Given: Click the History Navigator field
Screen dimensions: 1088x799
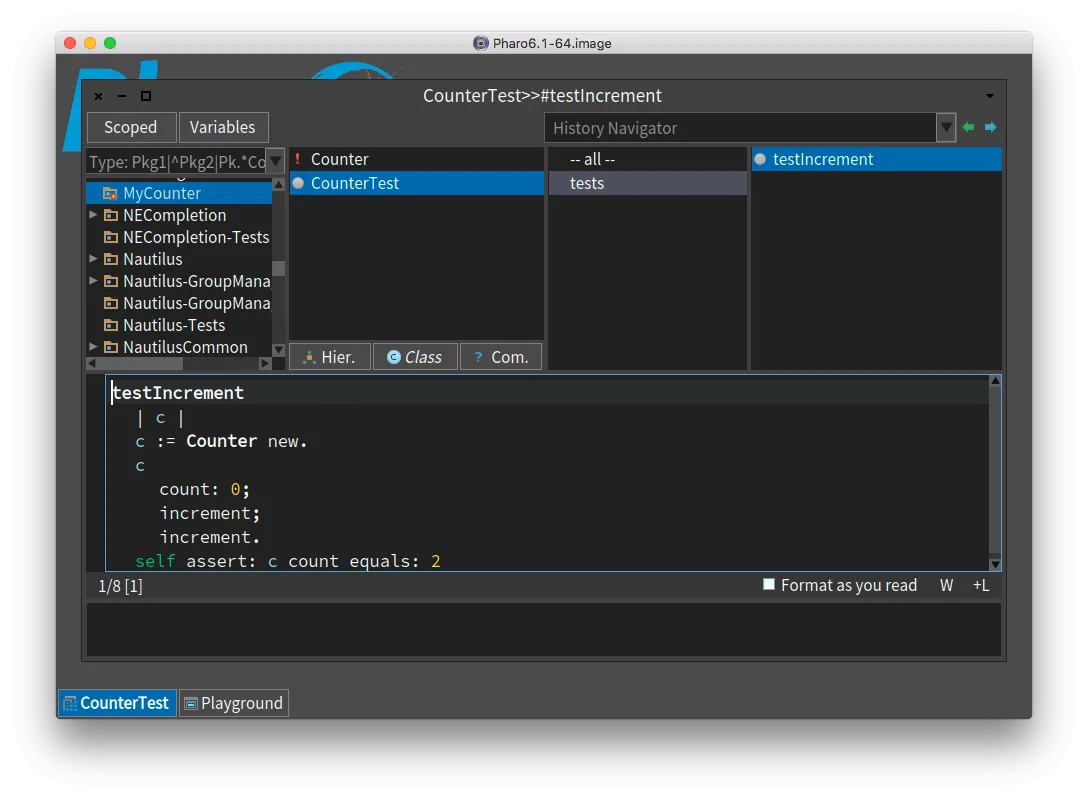Looking at the screenshot, I should pyautogui.click(x=740, y=128).
